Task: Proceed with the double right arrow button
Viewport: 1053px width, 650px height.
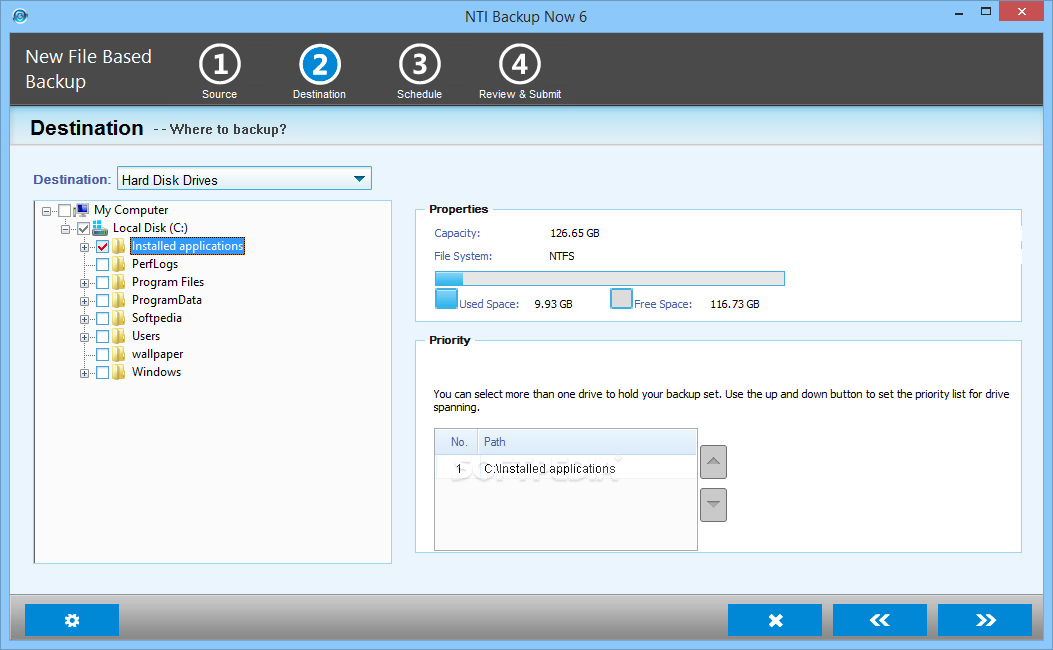Action: (985, 620)
